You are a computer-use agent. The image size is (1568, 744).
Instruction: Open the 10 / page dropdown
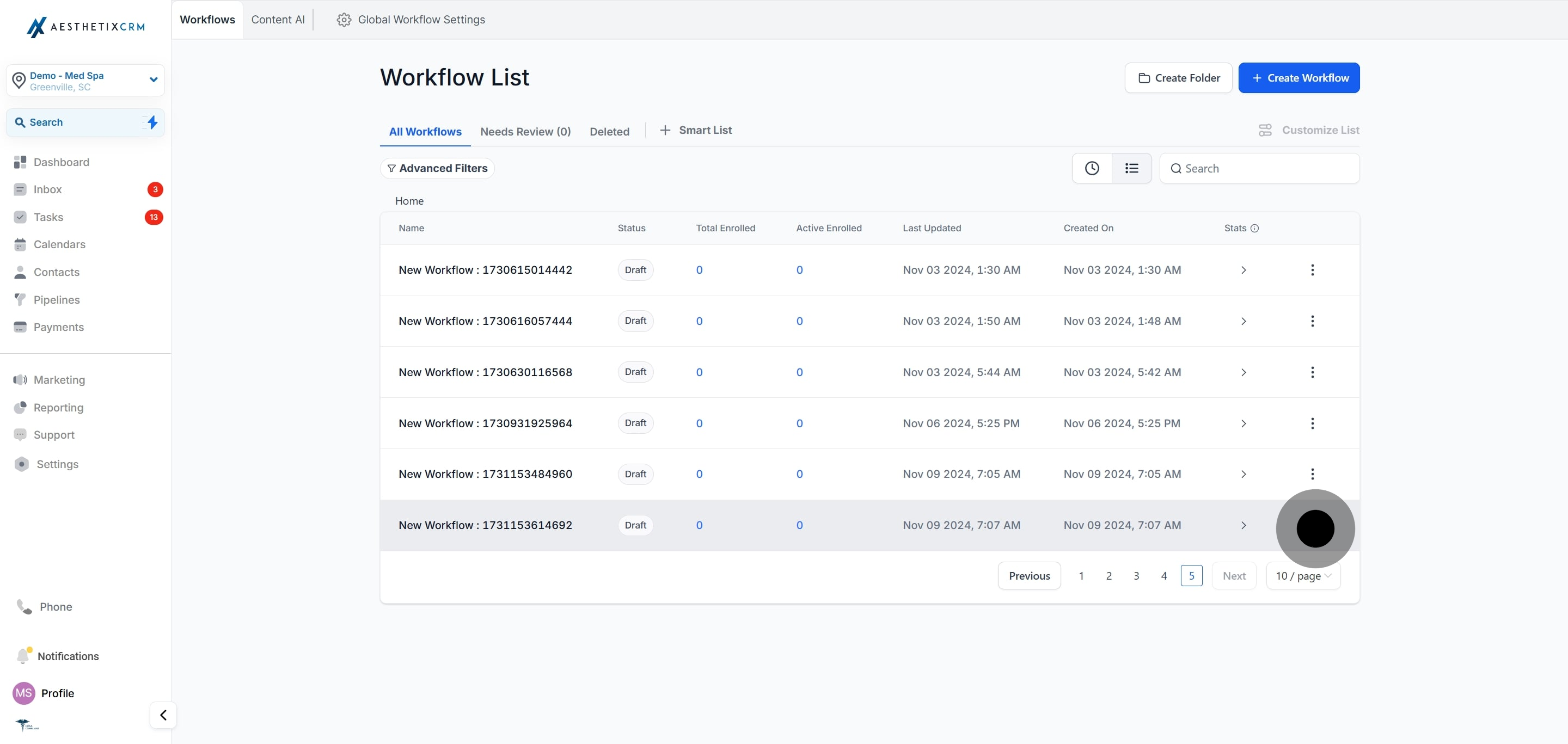[x=1303, y=575]
